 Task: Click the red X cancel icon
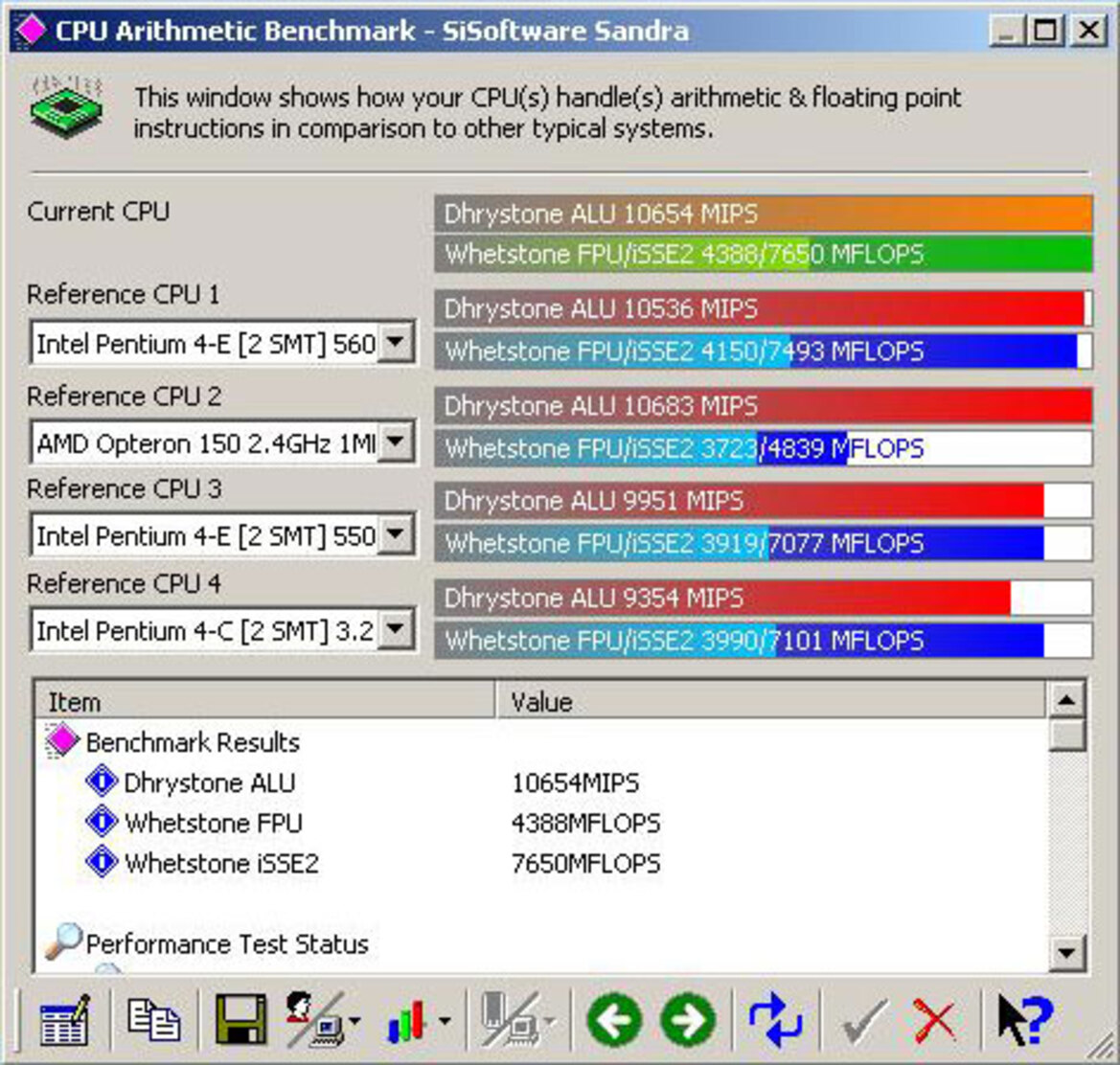tap(934, 1020)
